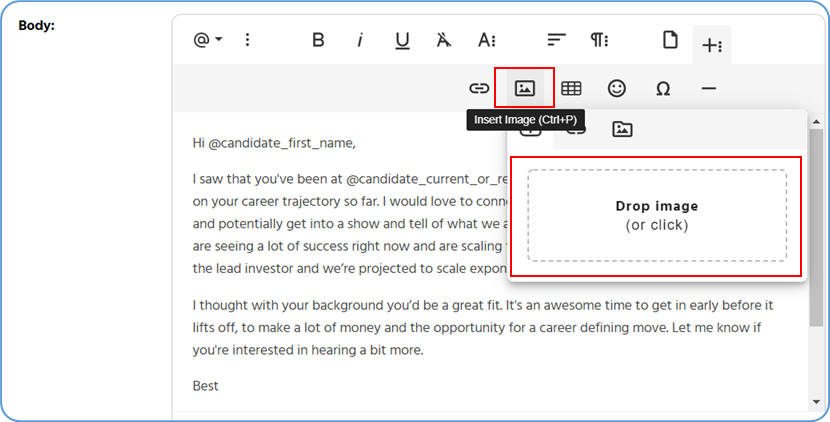Switch to the image file browser tab
830x422 pixels.
point(622,129)
